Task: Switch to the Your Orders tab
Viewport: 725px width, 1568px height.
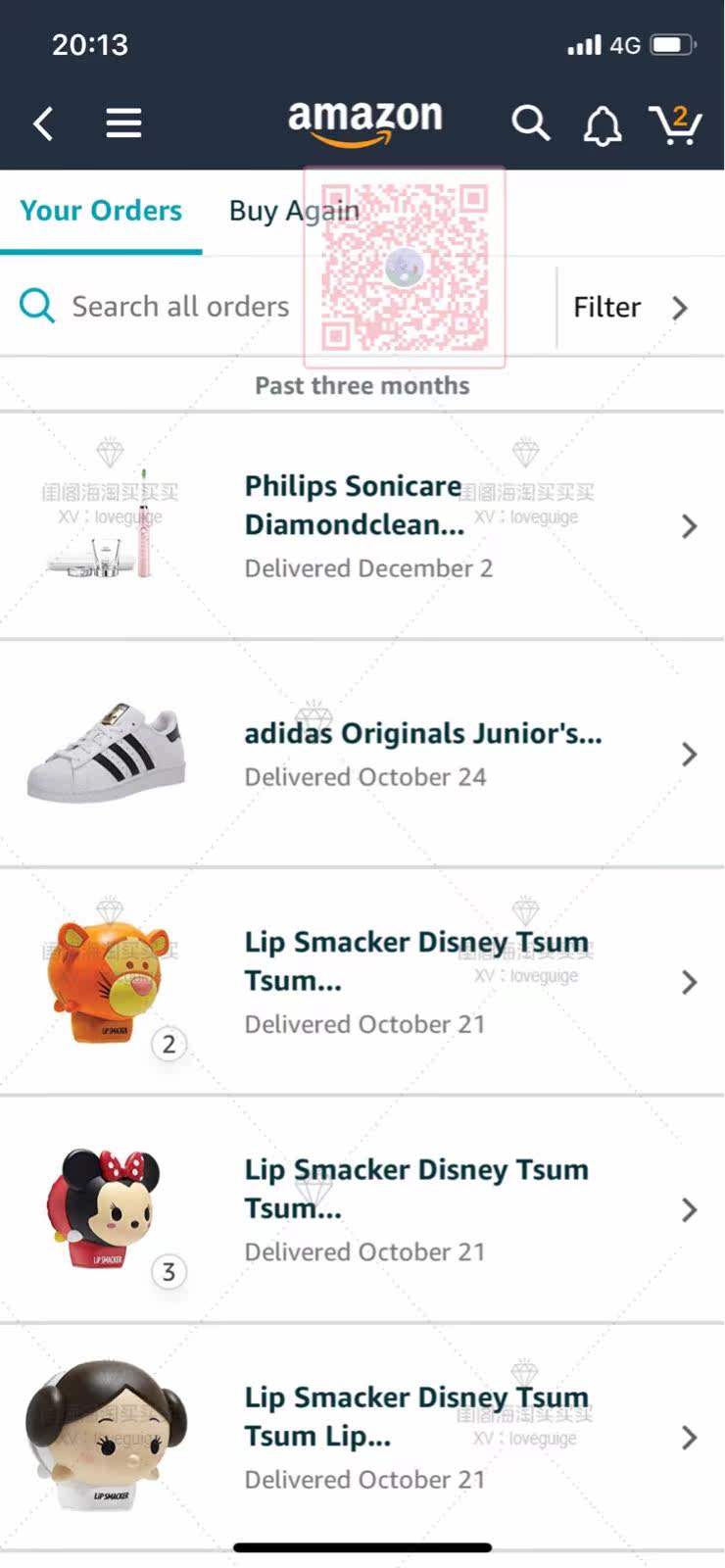Action: tap(101, 210)
